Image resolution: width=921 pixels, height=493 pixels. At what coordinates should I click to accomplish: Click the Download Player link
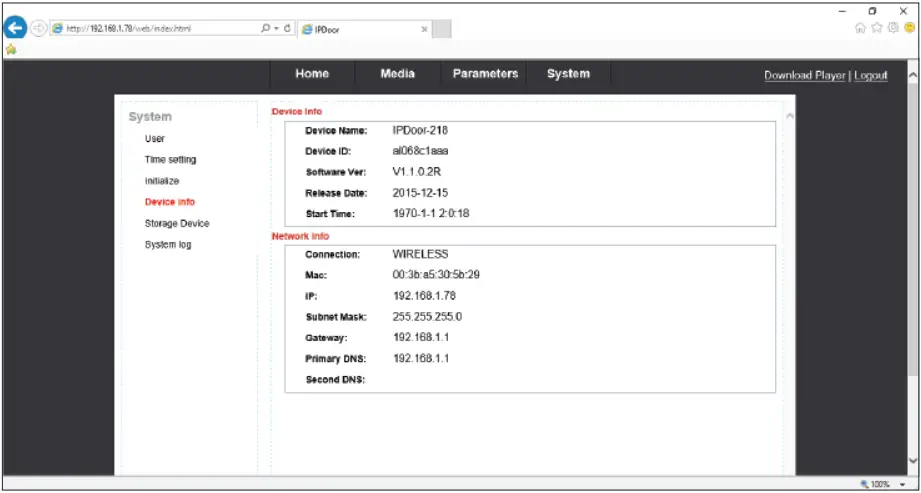coord(805,76)
